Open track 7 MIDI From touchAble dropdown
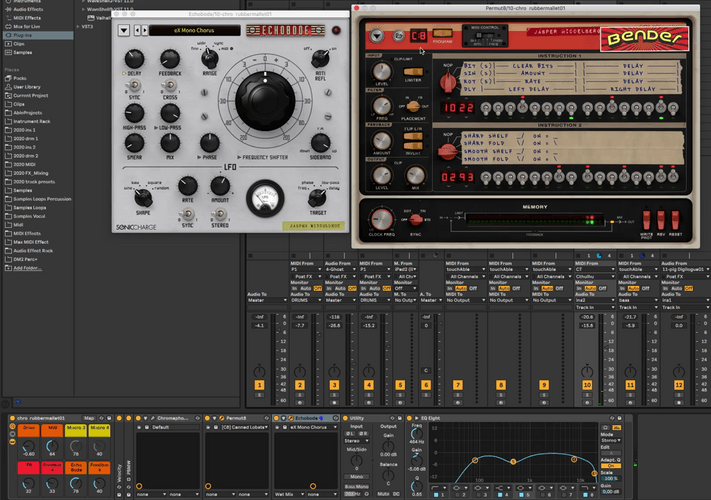Screen dimensions: 711x500 tap(465, 269)
